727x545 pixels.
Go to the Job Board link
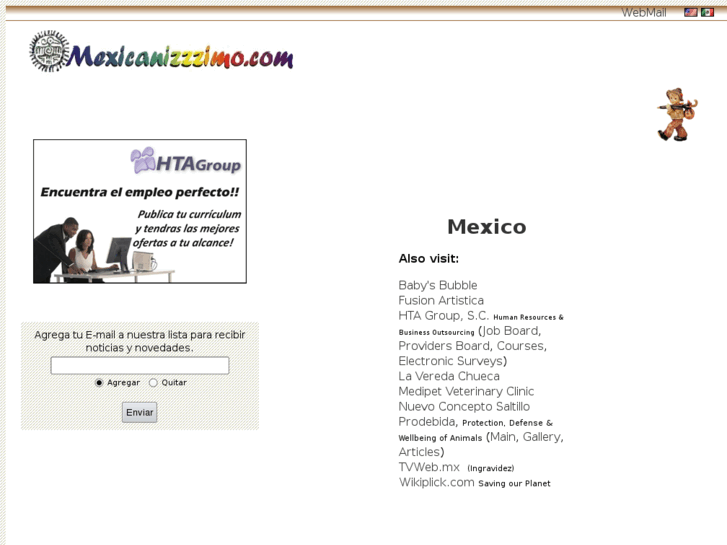510,331
